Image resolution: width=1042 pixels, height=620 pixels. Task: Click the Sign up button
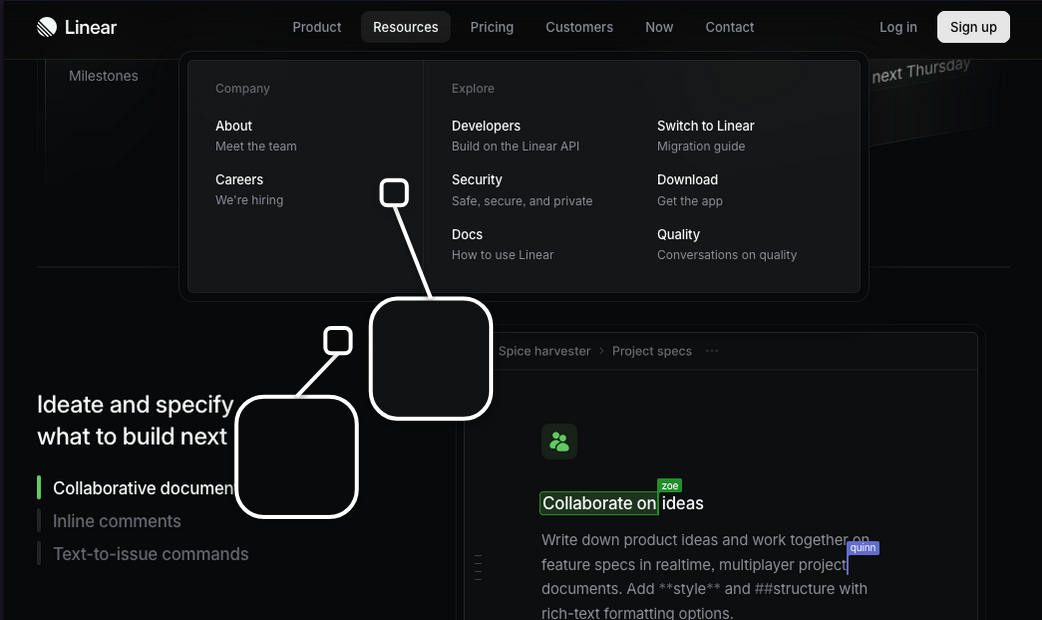[x=973, y=27]
